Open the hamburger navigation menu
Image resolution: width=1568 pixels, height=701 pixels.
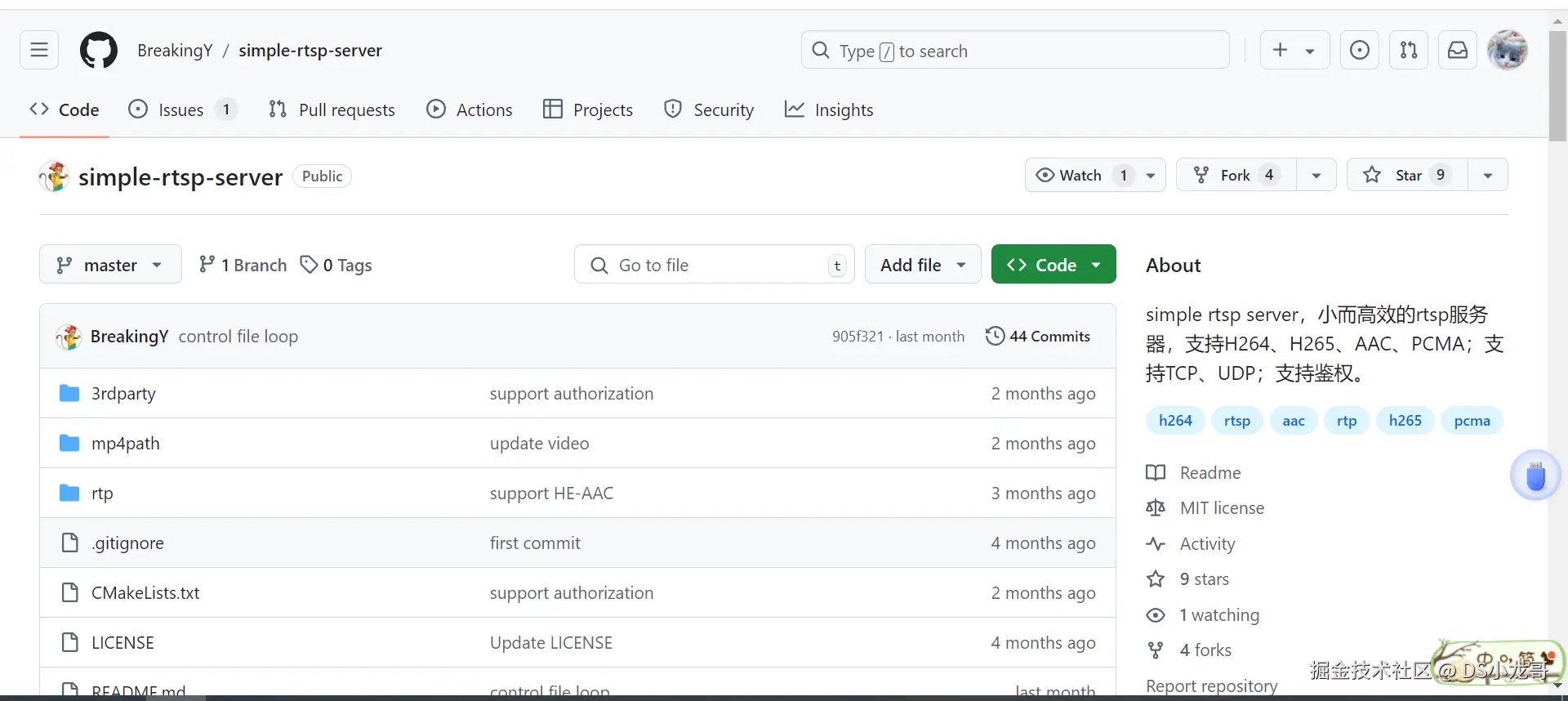click(39, 51)
